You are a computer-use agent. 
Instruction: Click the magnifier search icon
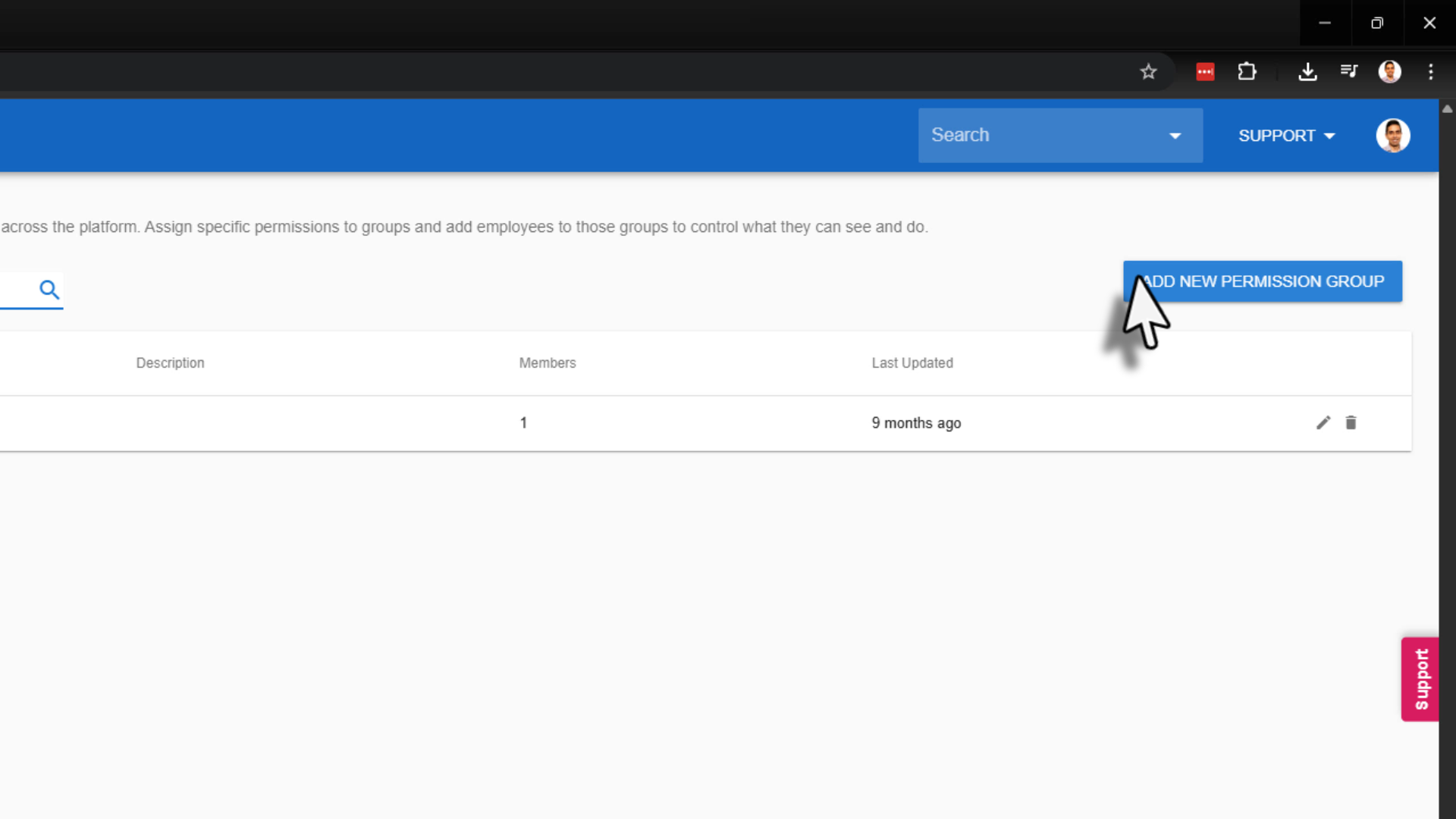click(x=49, y=290)
